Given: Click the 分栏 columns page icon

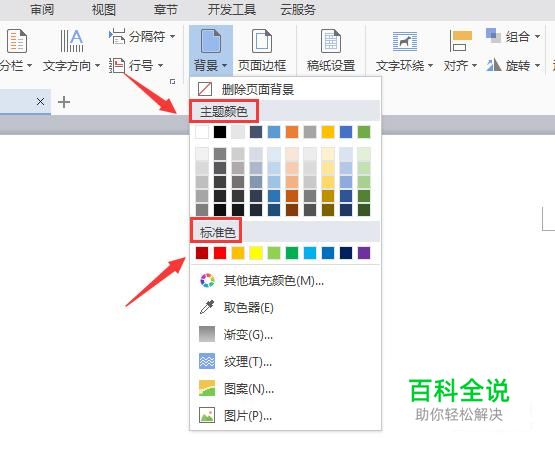Looking at the screenshot, I should point(16,41).
